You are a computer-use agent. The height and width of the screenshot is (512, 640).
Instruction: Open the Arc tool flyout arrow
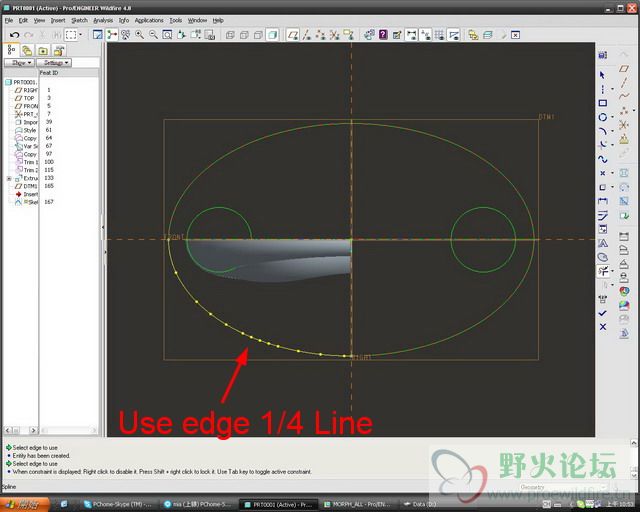click(x=612, y=131)
